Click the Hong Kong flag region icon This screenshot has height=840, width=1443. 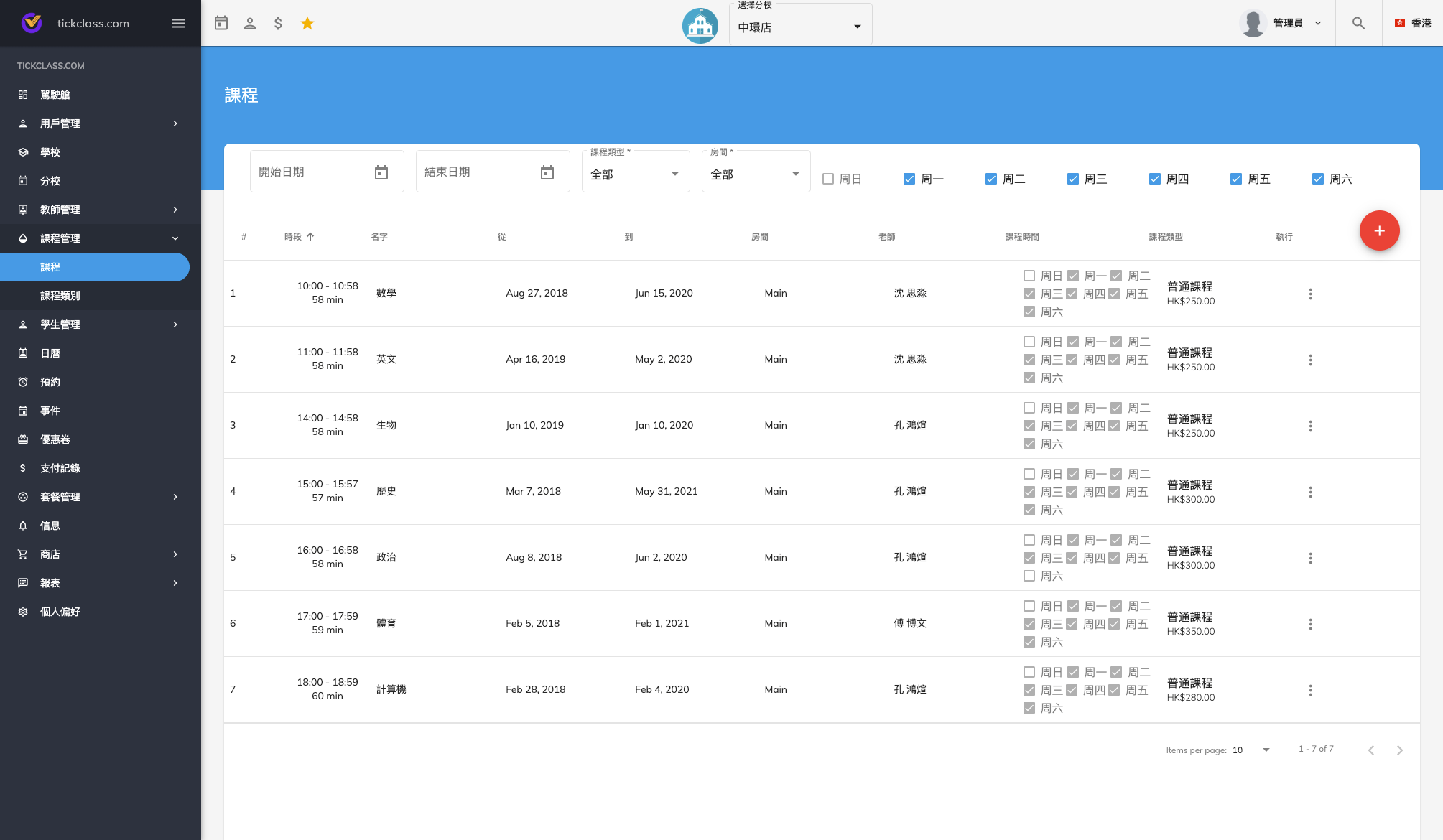(1400, 23)
